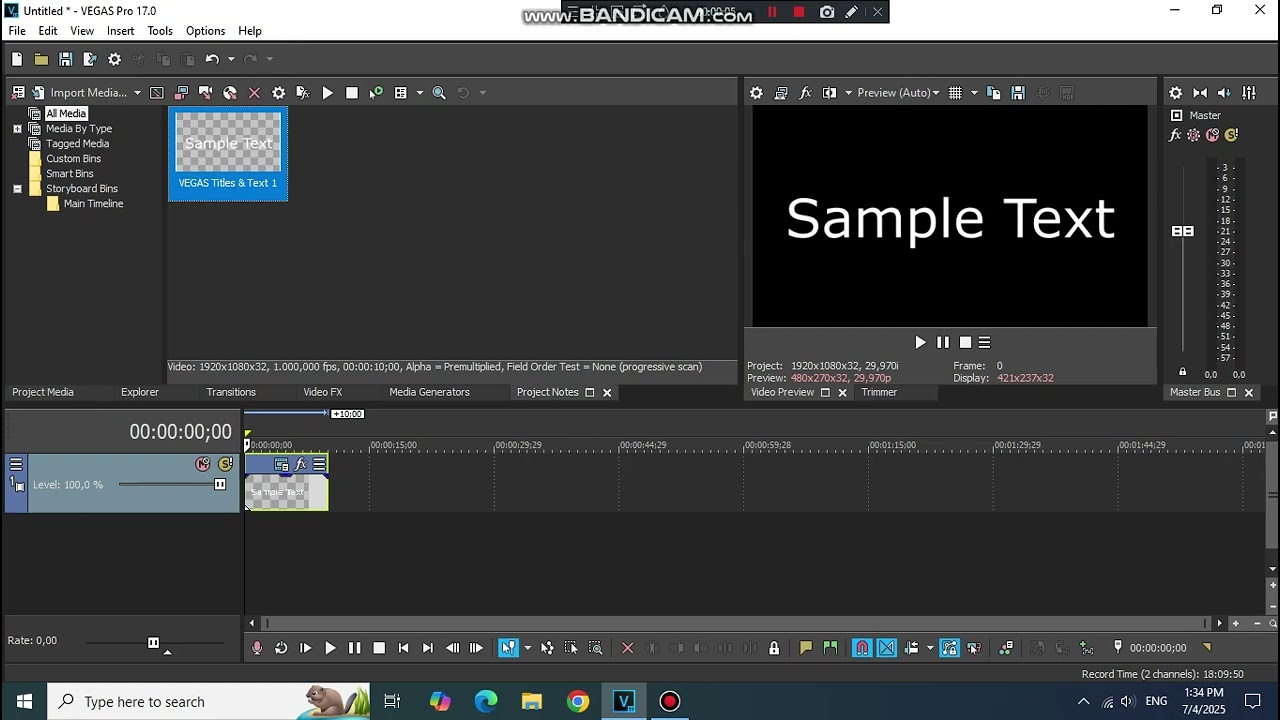Save the project with the floppy disk icon
Viewport: 1280px width, 720px height.
click(65, 59)
